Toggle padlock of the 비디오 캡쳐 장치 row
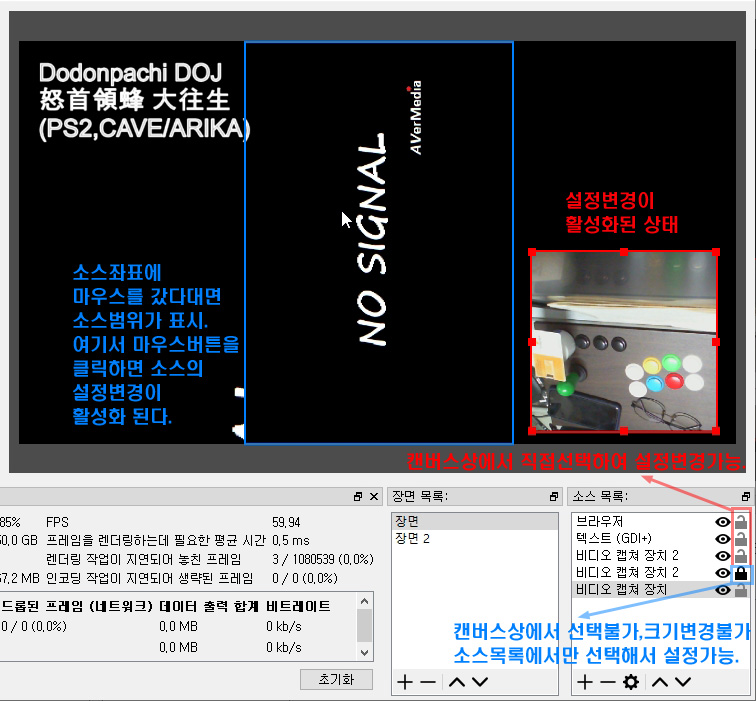This screenshot has width=756, height=701. (x=741, y=590)
